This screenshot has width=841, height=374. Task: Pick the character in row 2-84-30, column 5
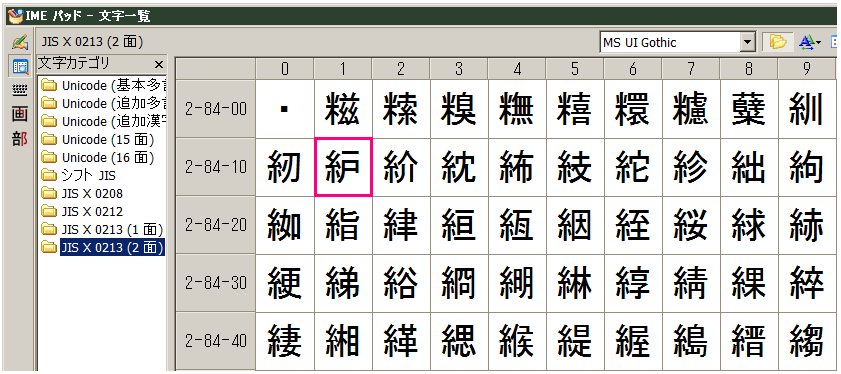tap(575, 283)
